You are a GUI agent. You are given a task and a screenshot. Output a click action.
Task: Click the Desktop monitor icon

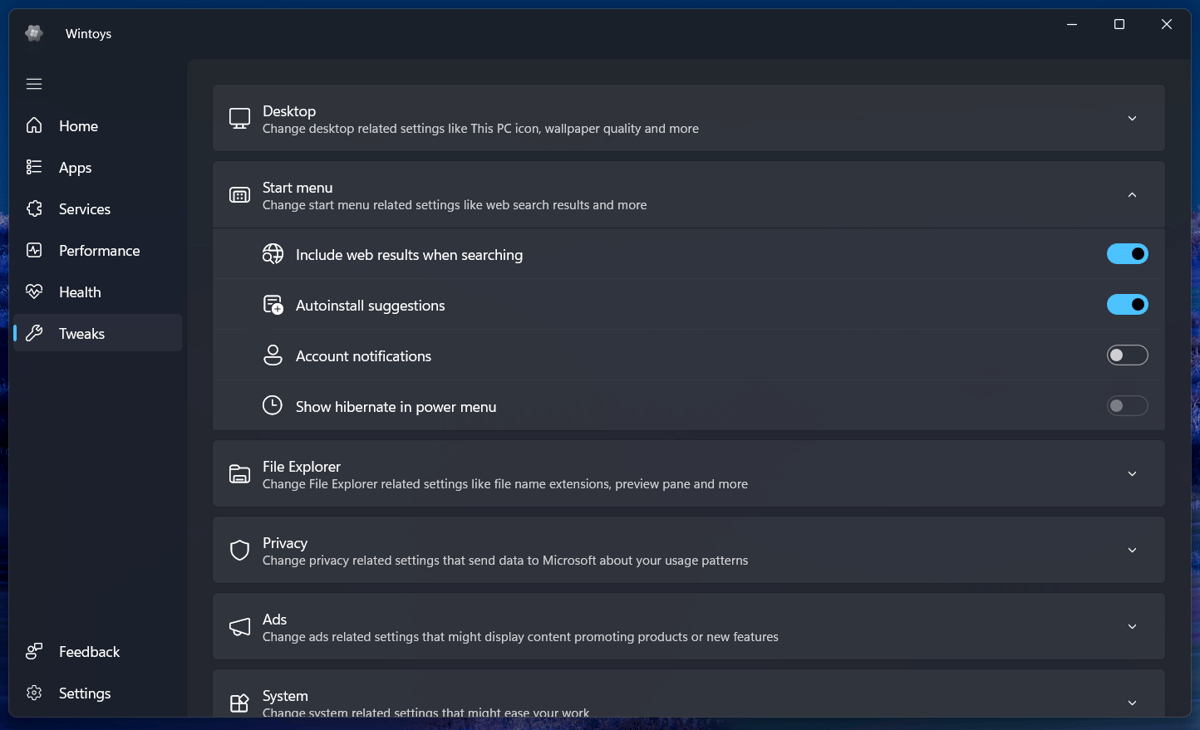[239, 118]
